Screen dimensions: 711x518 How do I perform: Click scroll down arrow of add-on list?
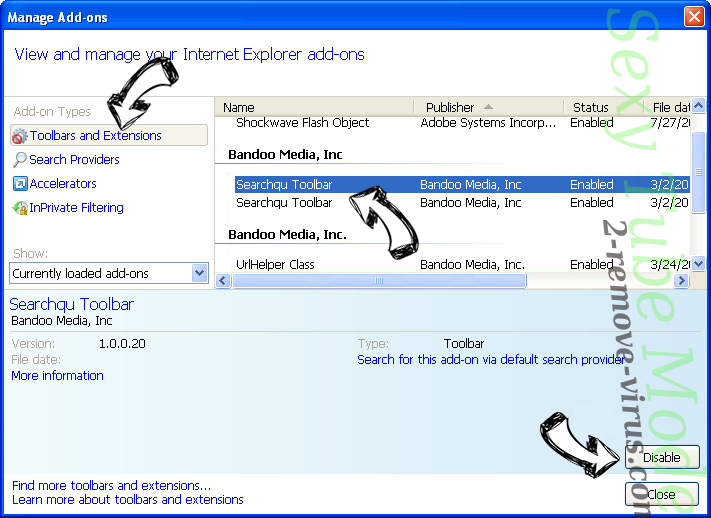click(698, 263)
